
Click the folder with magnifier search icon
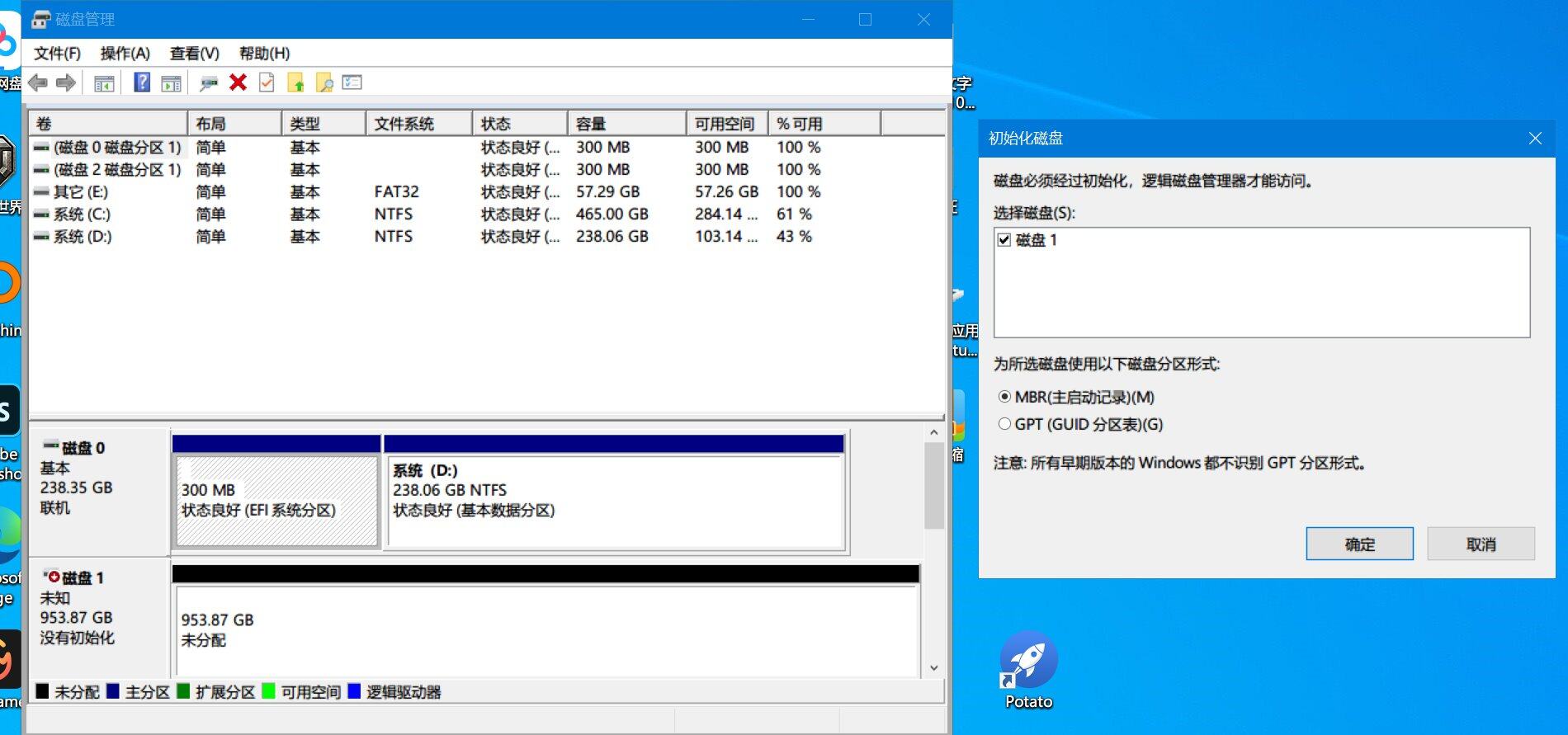click(324, 82)
